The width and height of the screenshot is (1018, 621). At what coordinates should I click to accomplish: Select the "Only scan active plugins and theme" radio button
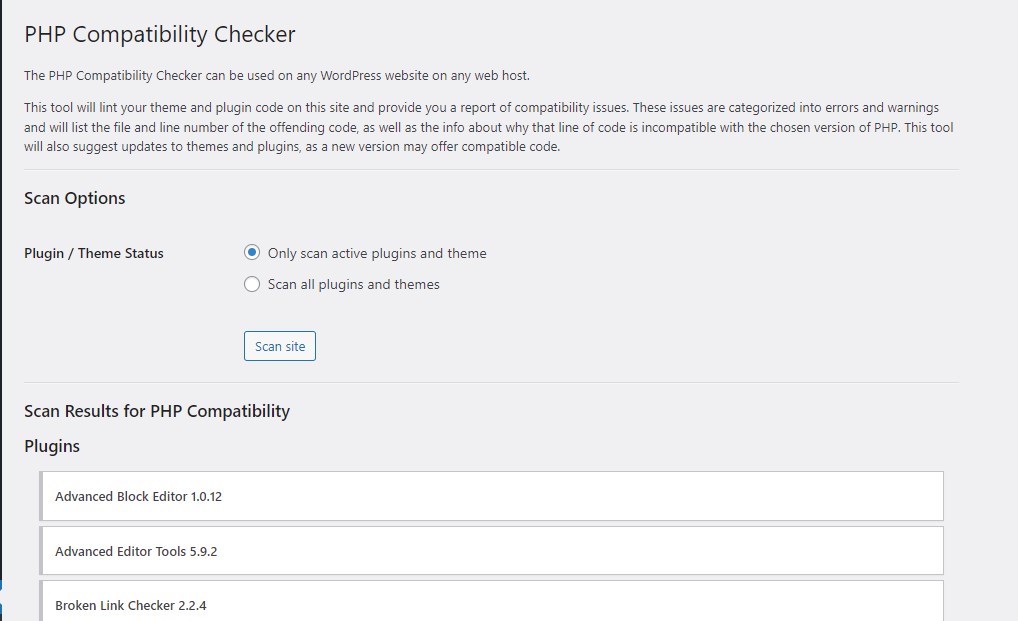point(252,254)
